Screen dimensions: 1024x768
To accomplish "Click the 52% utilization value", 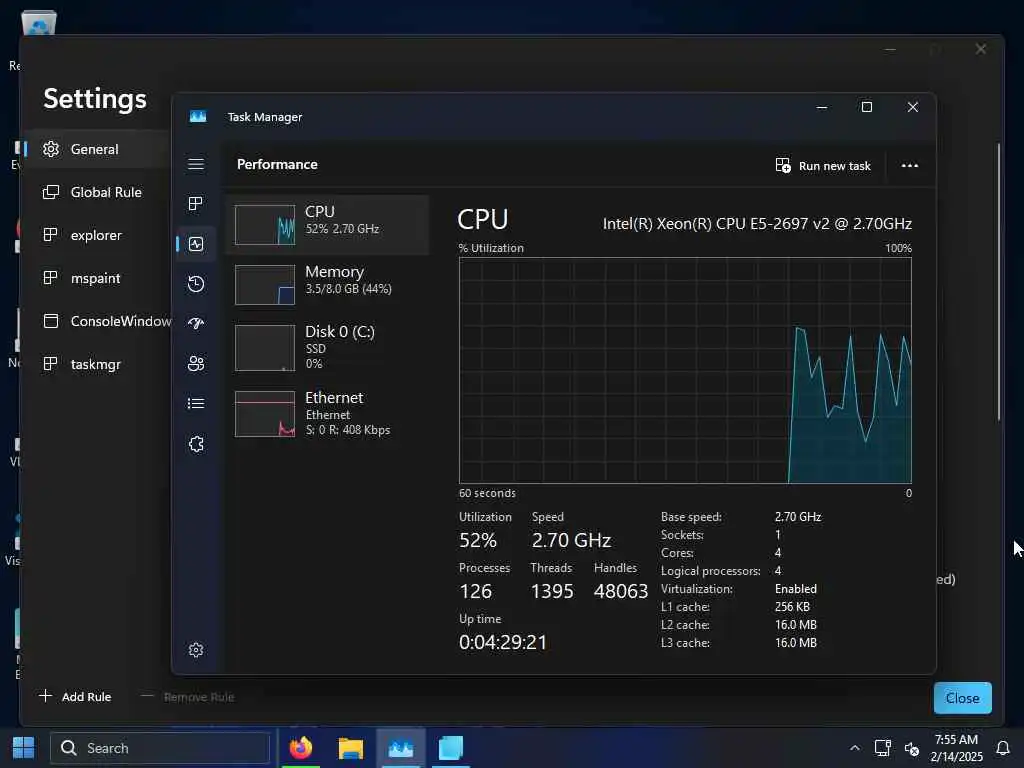I will 478,540.
